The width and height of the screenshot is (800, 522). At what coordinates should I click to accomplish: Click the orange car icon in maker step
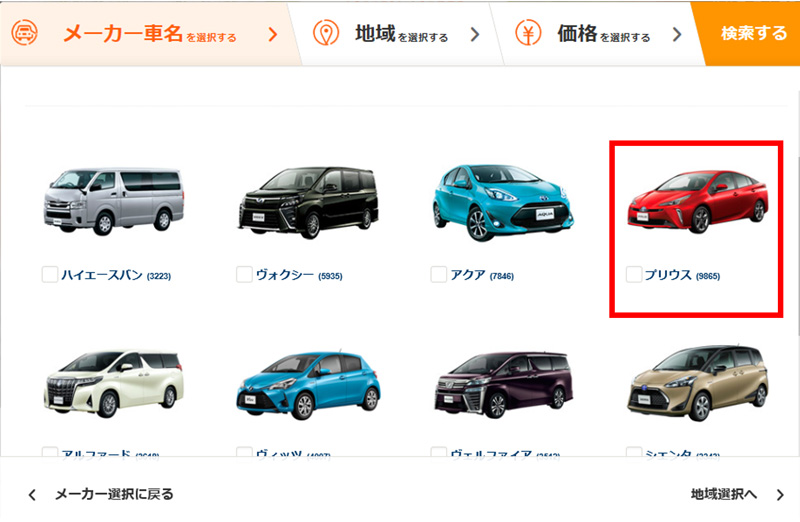(24, 33)
